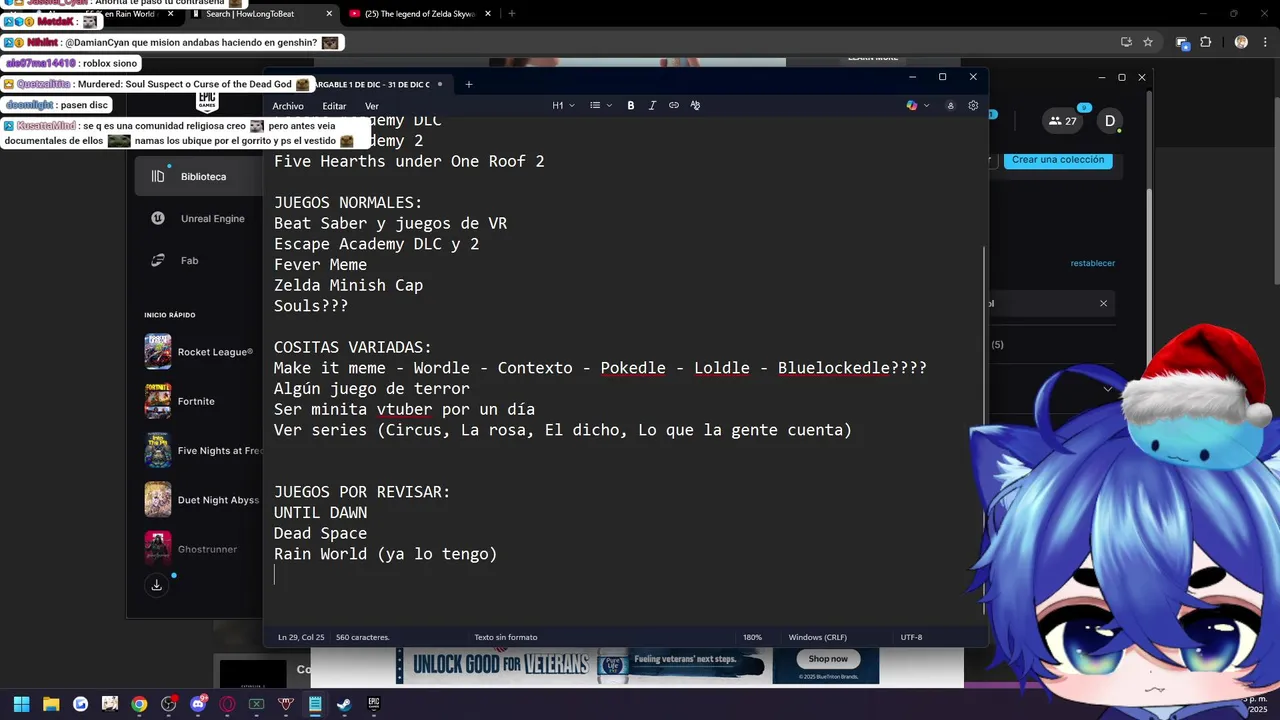The height and width of the screenshot is (720, 1280).
Task: Open Chrome three-dot menu
Action: point(1264,42)
